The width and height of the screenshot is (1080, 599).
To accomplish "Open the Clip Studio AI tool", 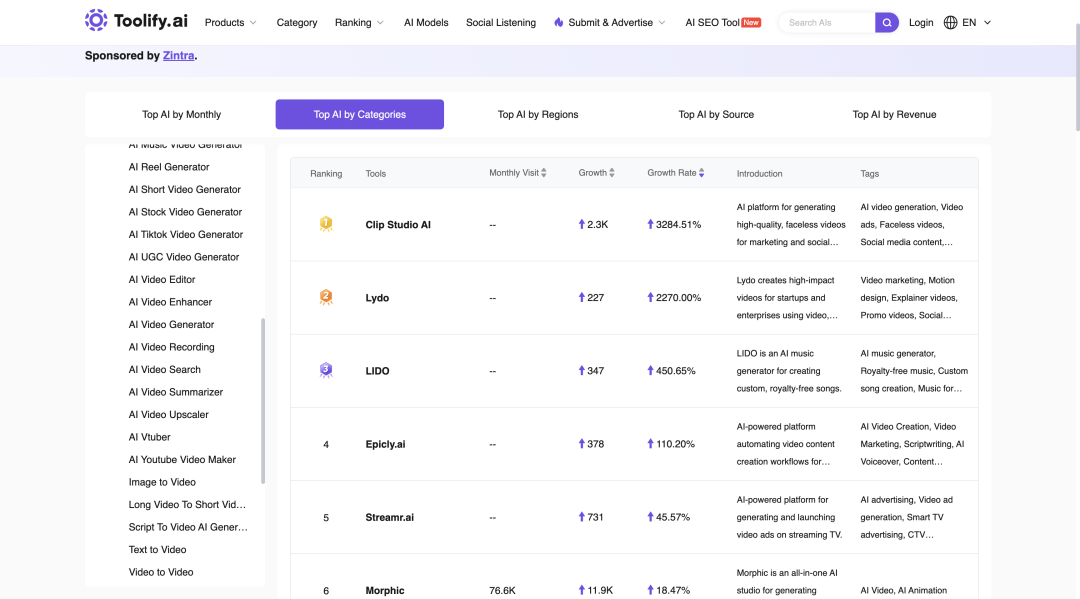I will coord(398,224).
